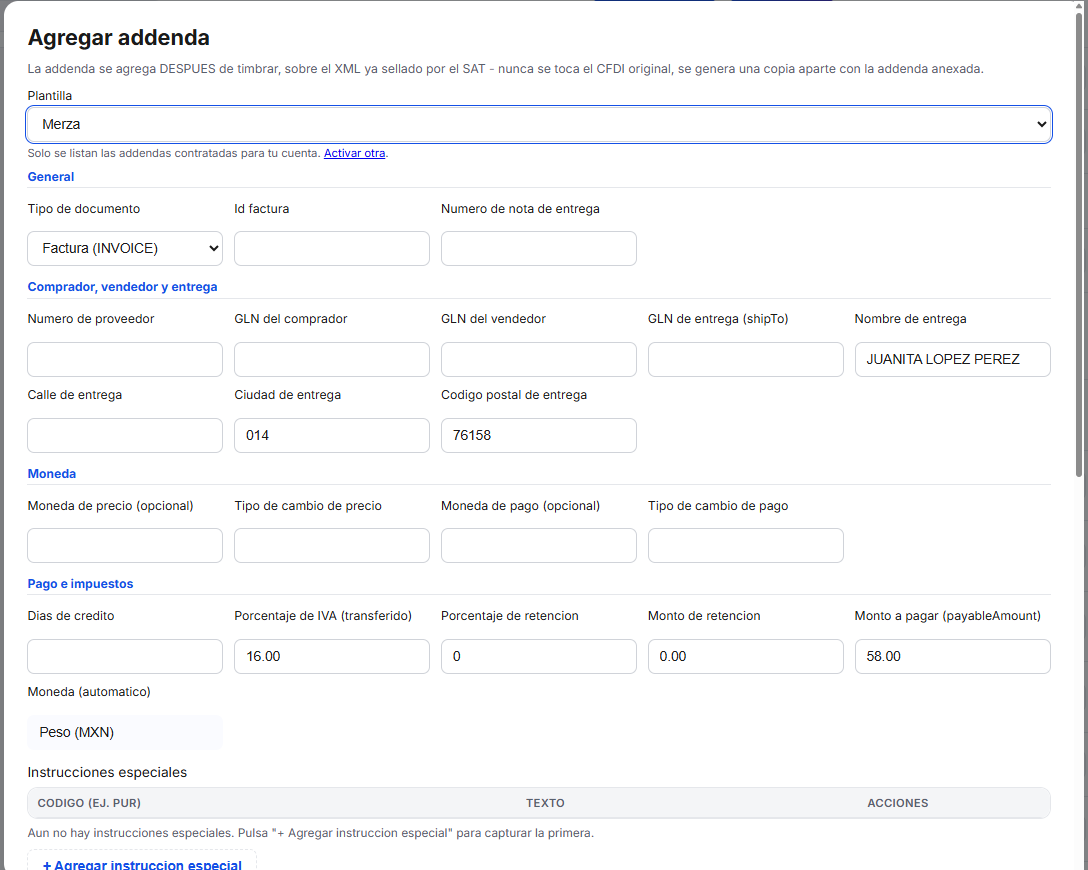Click 'Comprador, vendedor y entrega' section heading

122,287
